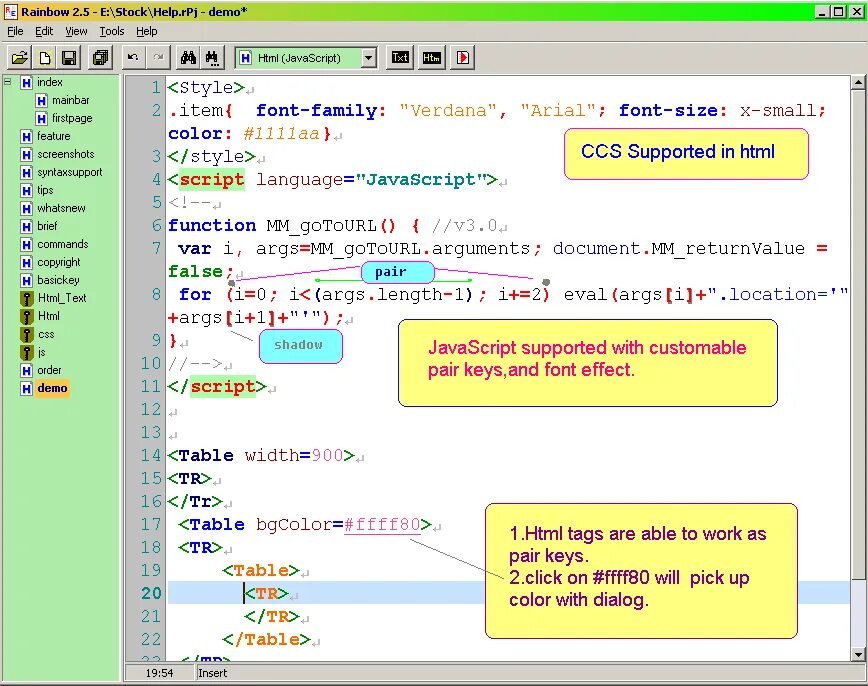Open commands in the project tree
868x686 pixels.
point(63,244)
